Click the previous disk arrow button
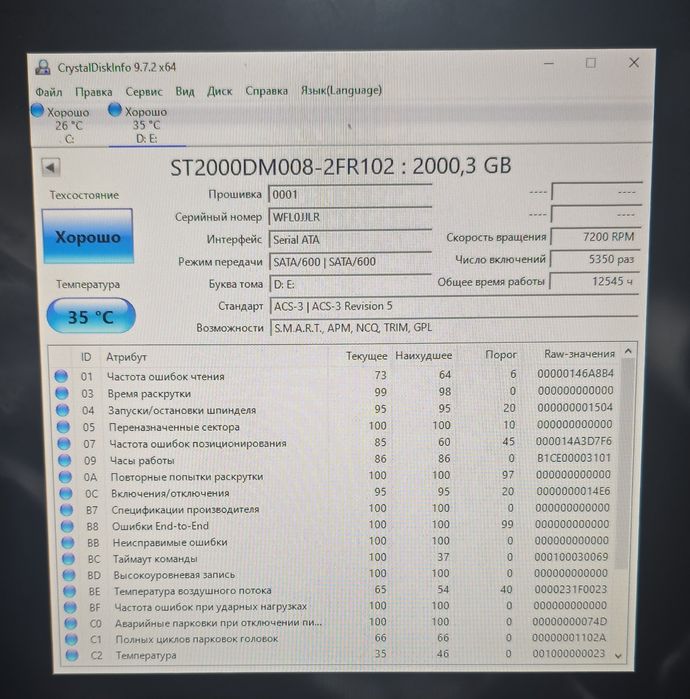The image size is (690, 699). (50, 168)
